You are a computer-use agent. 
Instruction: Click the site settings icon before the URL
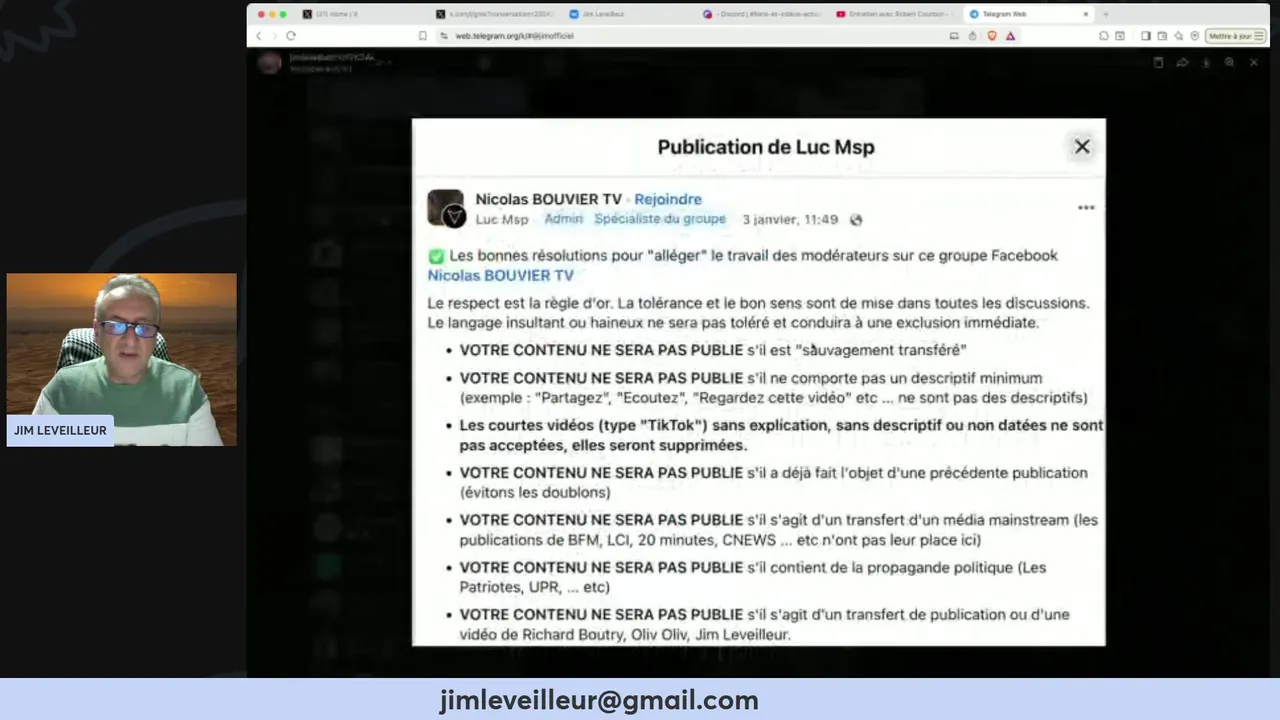click(444, 36)
